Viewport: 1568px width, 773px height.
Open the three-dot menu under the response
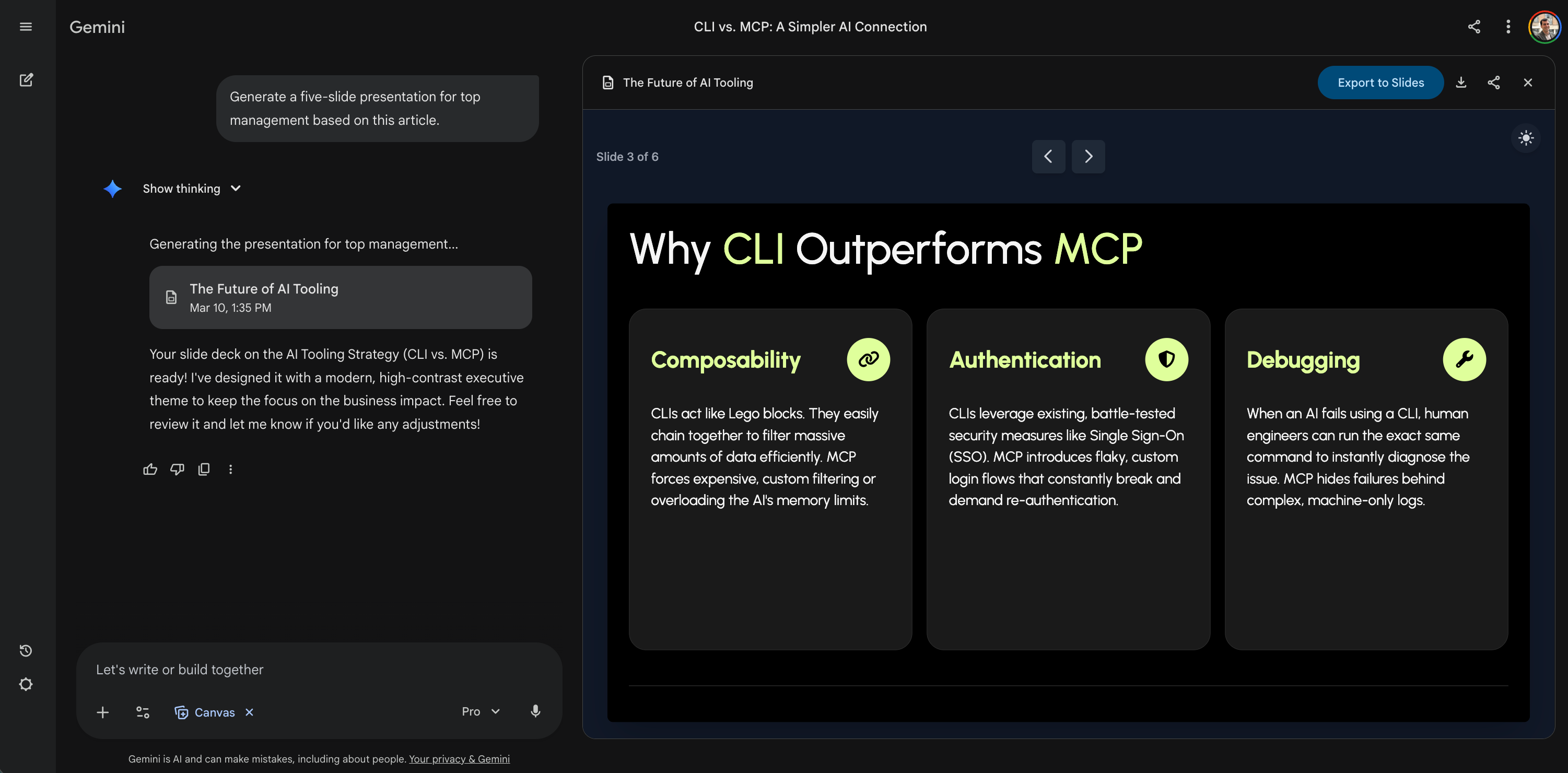point(231,469)
